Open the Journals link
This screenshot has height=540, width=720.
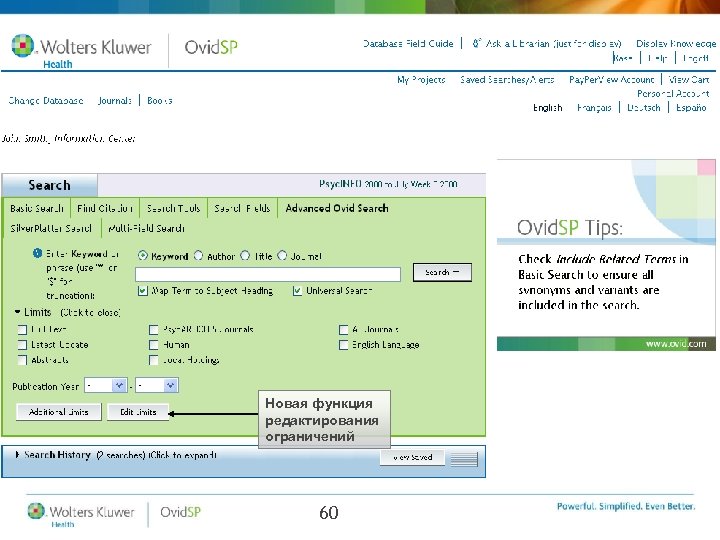115,101
